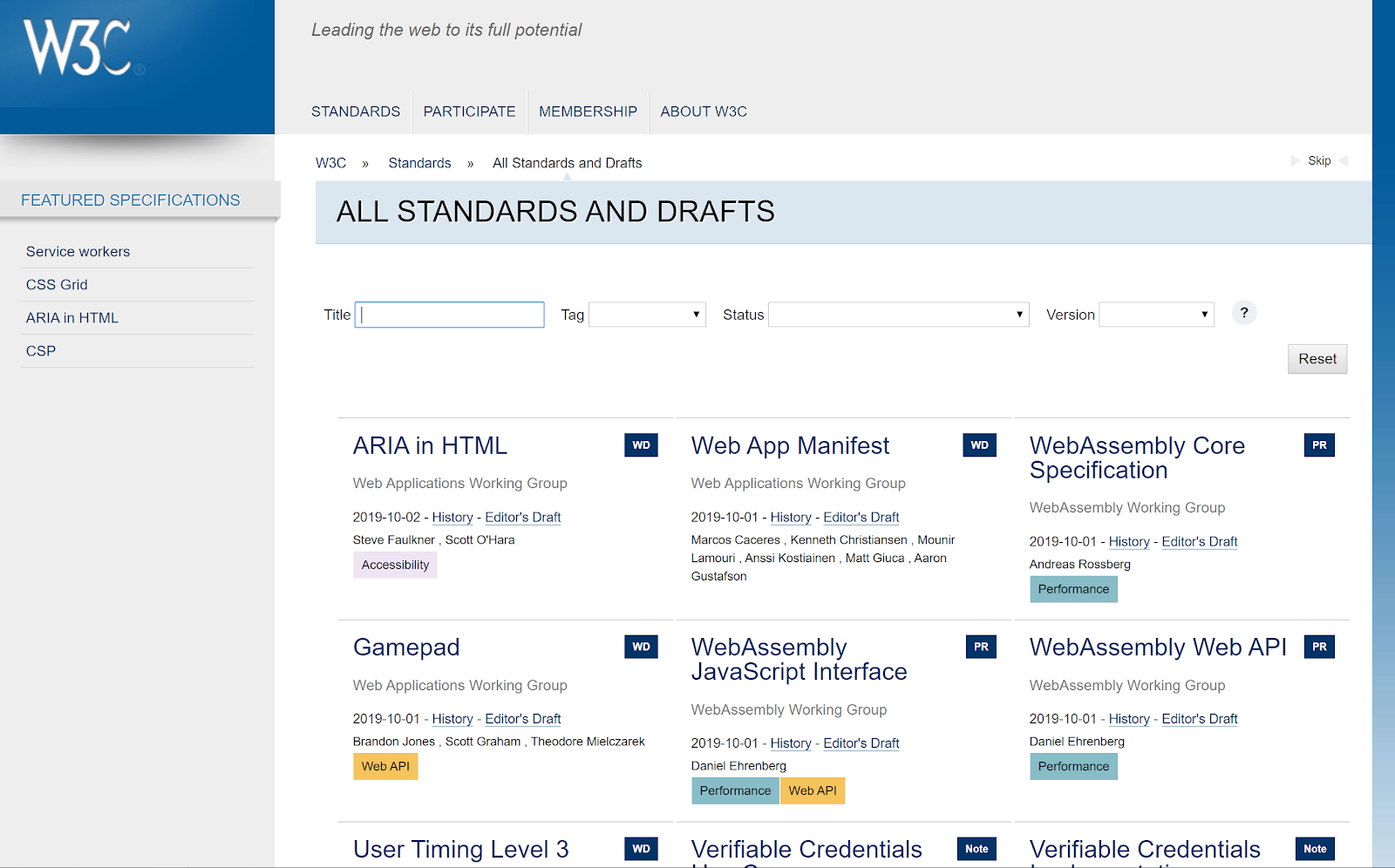Go to W3C breadcrumb link
Viewport: 1395px width, 868px height.
click(x=330, y=163)
